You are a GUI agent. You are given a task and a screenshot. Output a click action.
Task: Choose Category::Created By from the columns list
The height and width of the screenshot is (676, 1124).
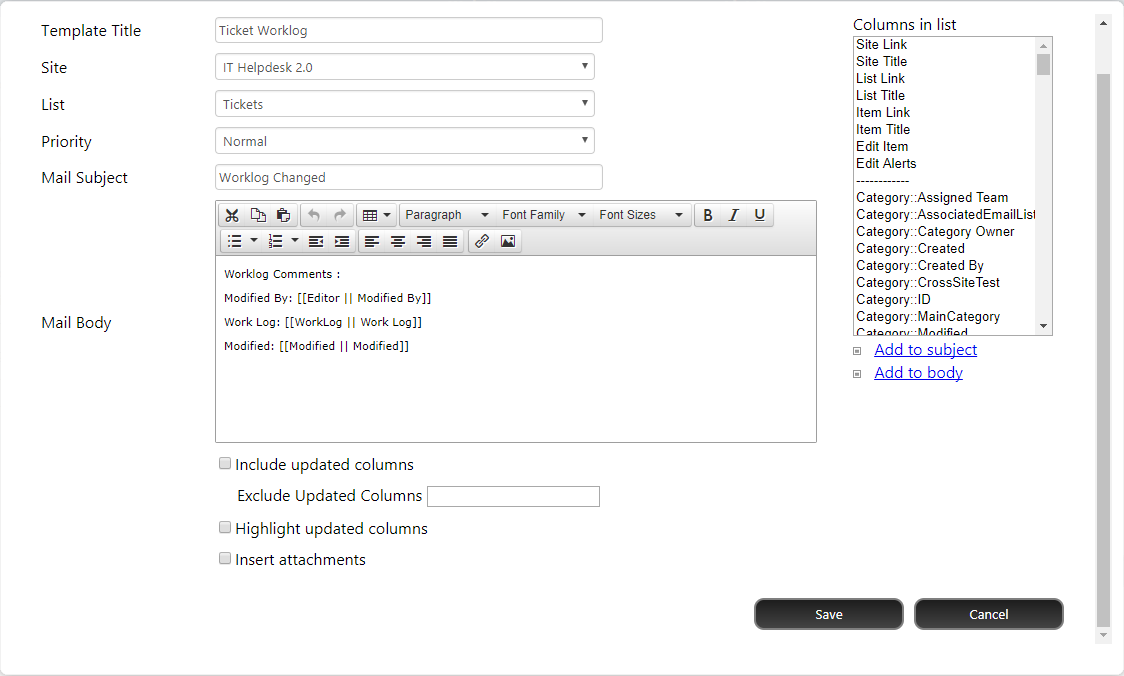tap(920, 265)
